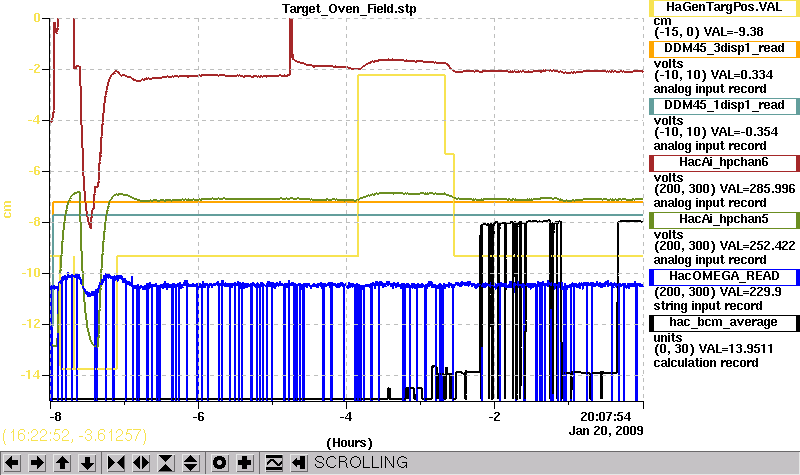Click the VAL=229.9 readout text

coord(750,292)
